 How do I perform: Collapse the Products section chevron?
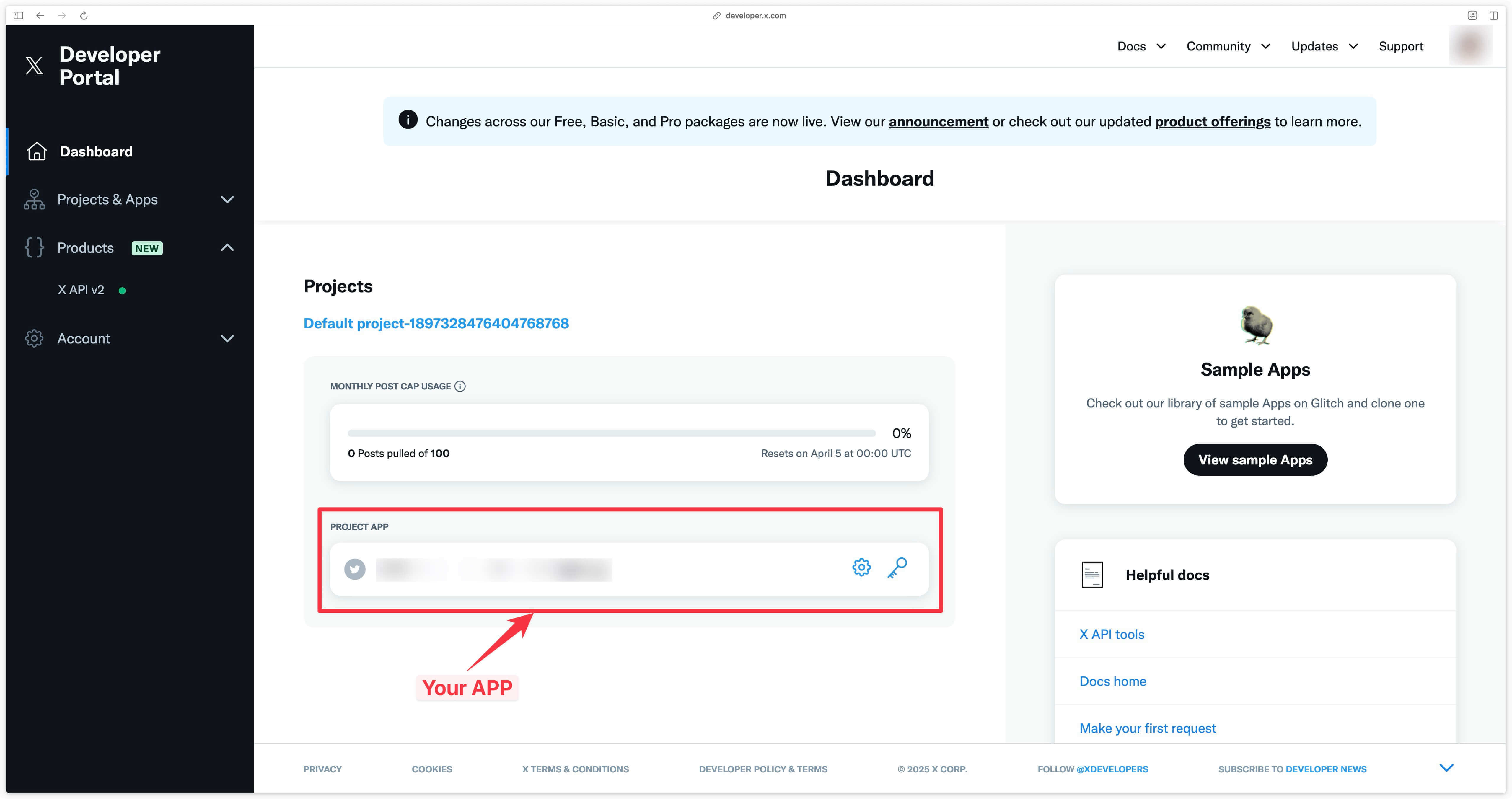tap(227, 248)
